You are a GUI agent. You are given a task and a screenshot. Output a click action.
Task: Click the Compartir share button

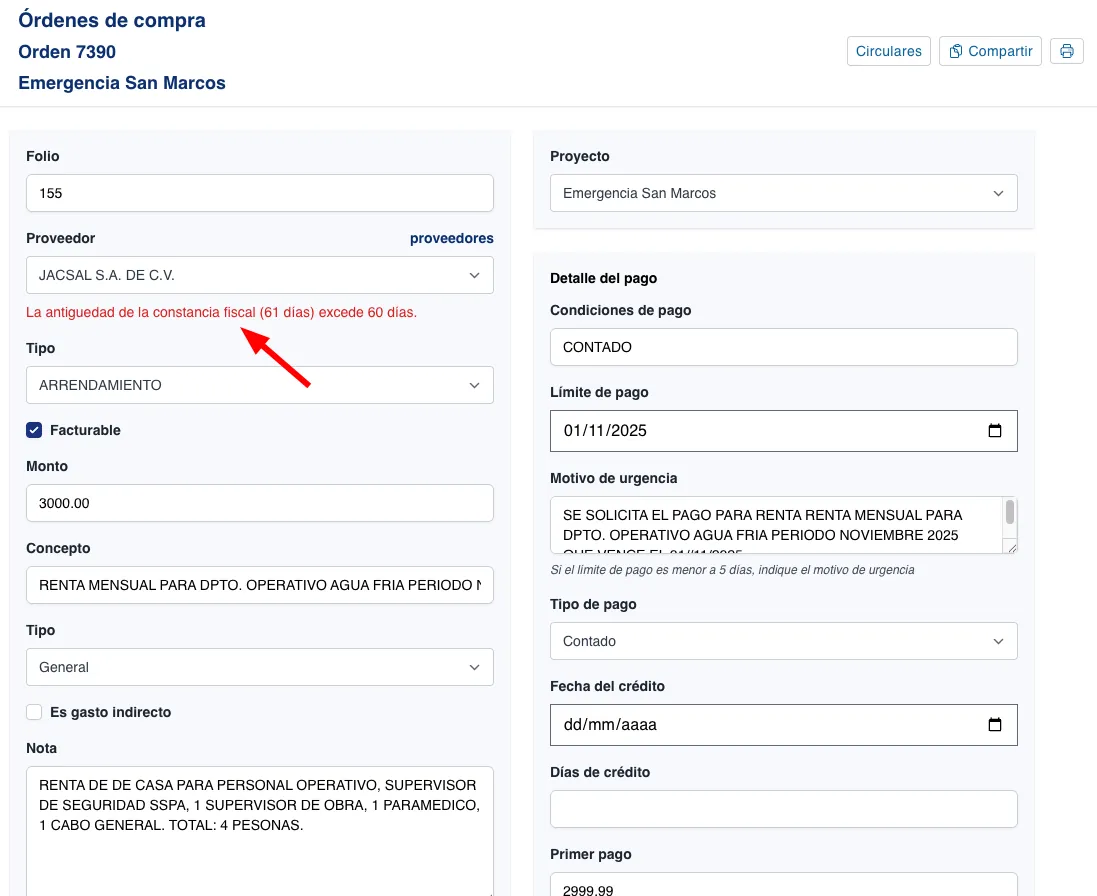990,51
